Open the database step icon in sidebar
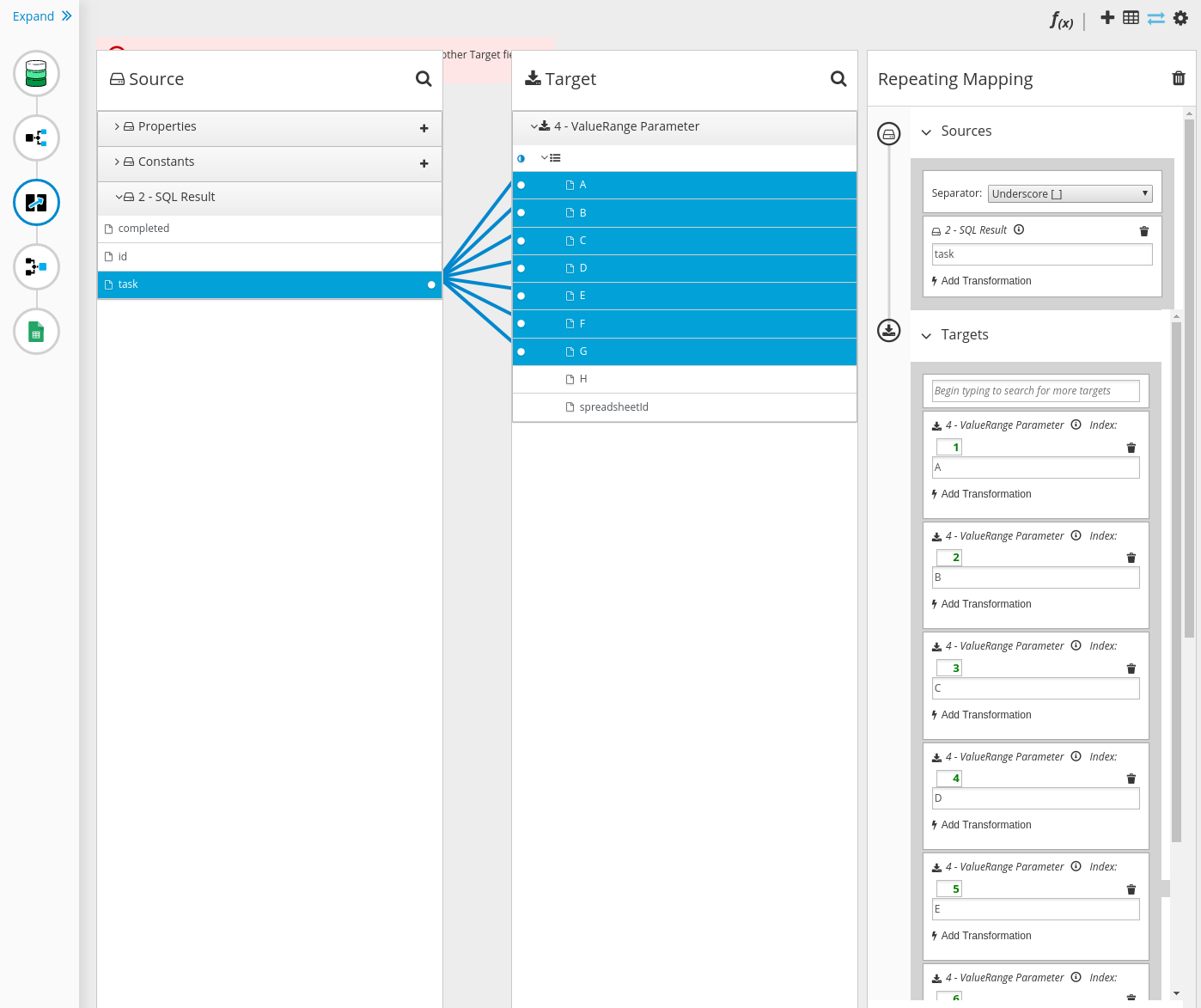 (x=36, y=73)
